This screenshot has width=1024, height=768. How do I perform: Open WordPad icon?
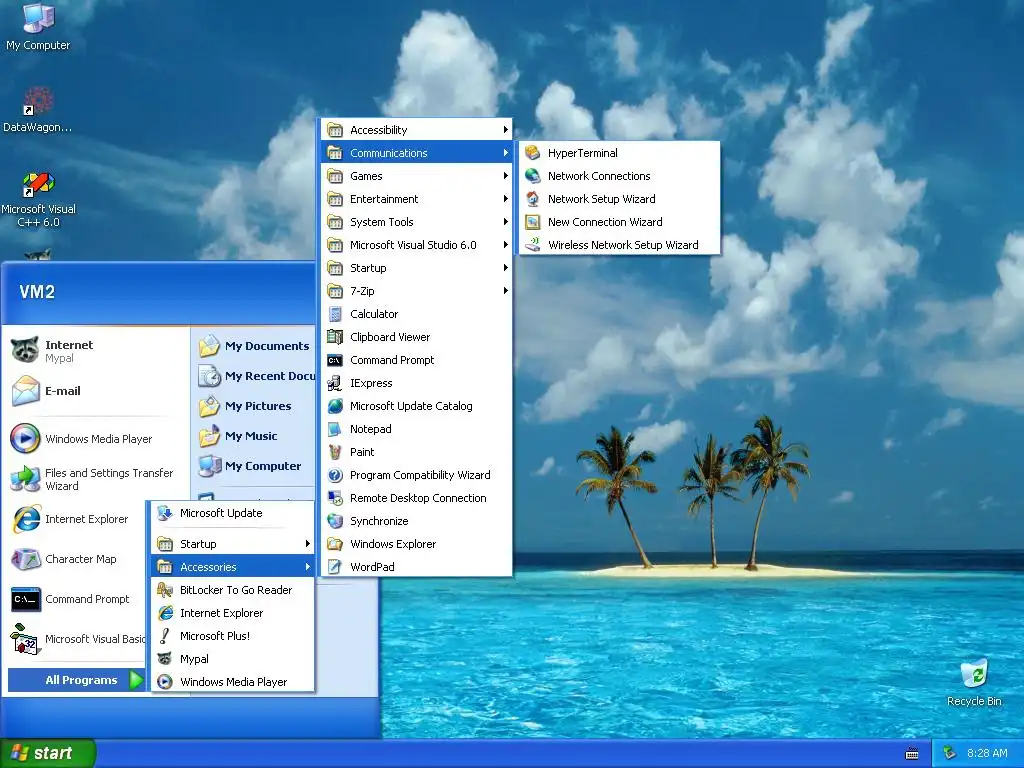pyautogui.click(x=335, y=567)
